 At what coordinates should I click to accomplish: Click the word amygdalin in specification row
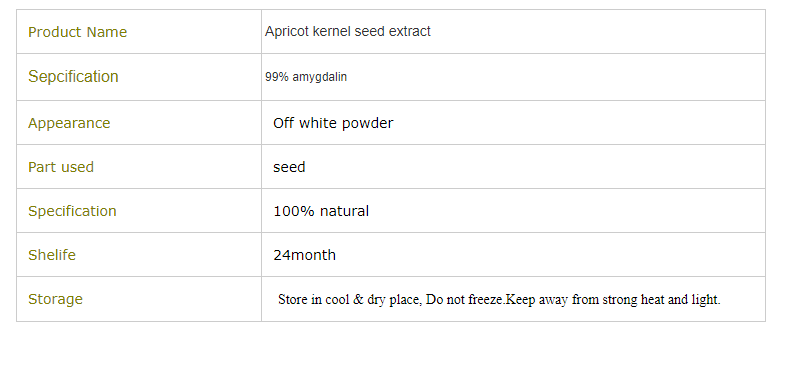(320, 77)
